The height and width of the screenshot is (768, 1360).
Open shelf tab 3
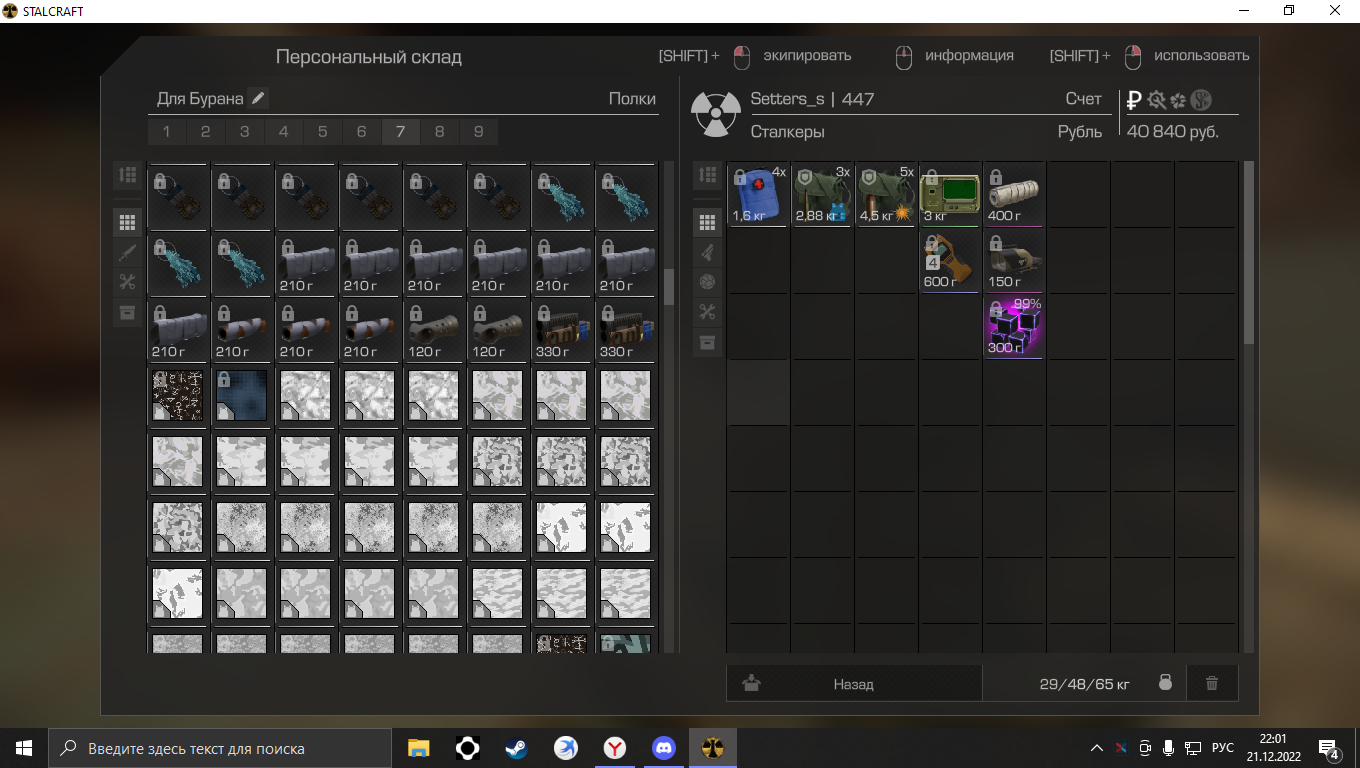coord(244,132)
